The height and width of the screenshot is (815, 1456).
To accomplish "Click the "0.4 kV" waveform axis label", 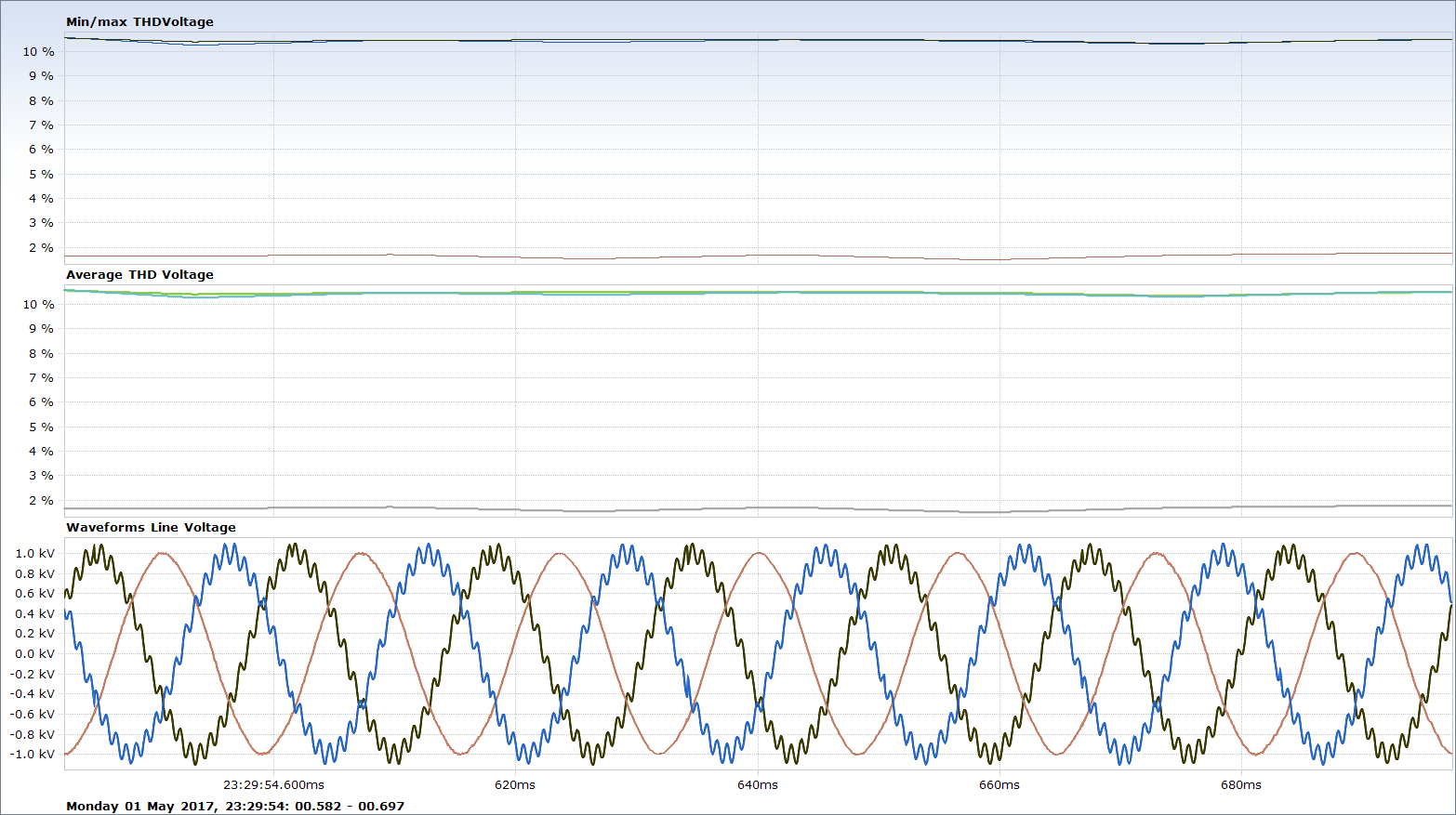I will (34, 613).
